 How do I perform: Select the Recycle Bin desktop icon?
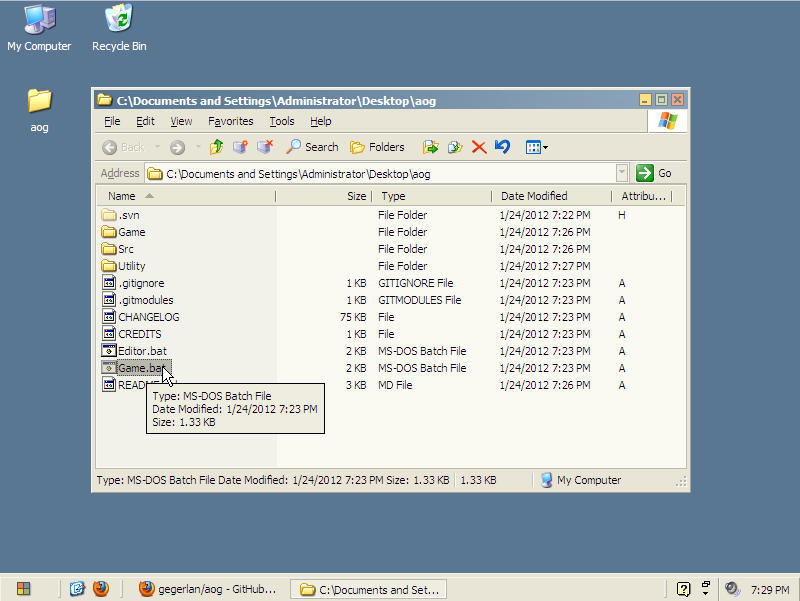[x=119, y=28]
